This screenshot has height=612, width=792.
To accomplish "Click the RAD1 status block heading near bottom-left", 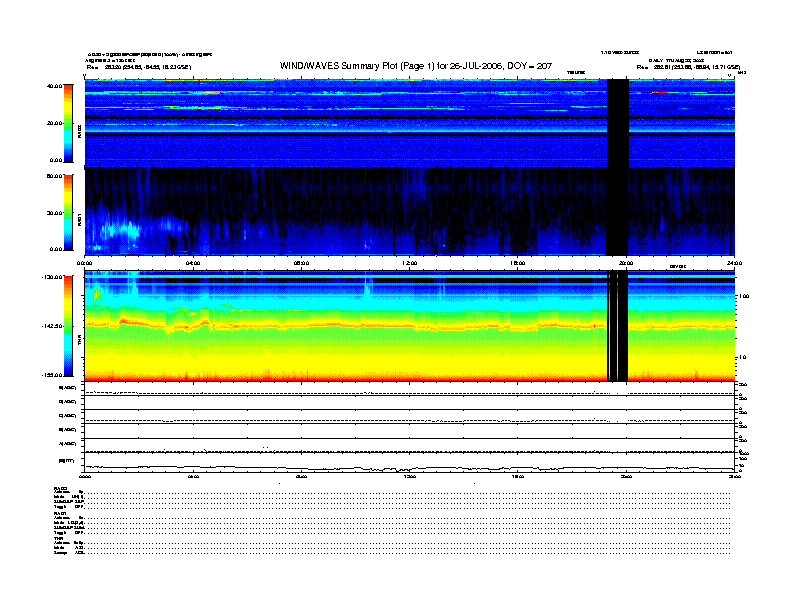I will 60,514.
